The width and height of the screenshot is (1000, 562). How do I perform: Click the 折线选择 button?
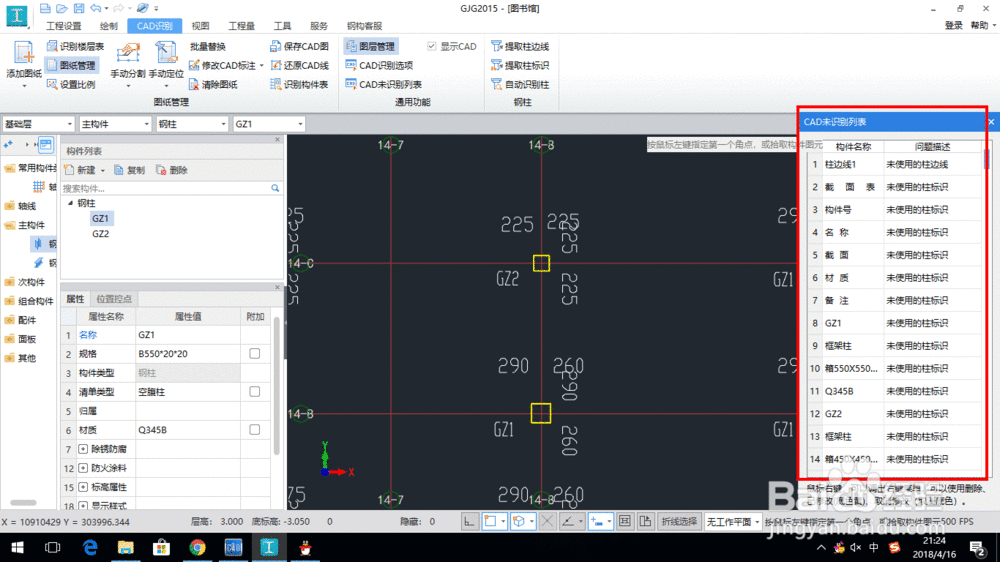(x=679, y=521)
